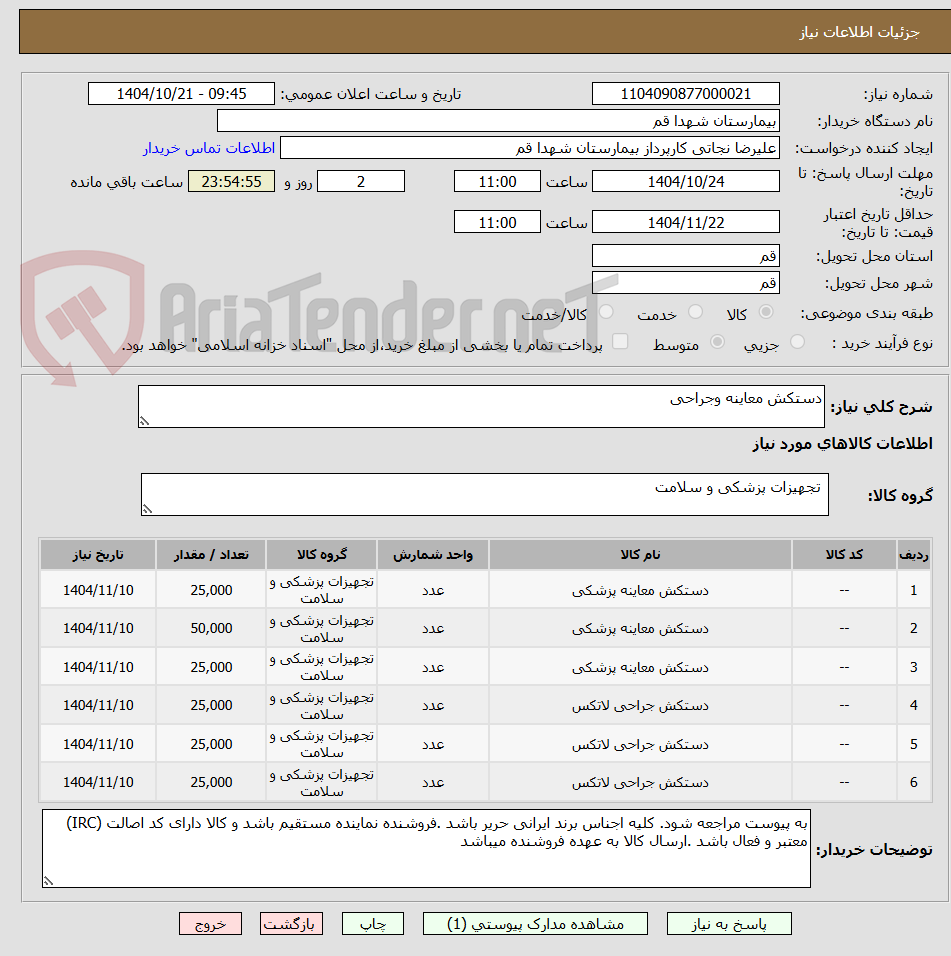Image resolution: width=951 pixels, height=956 pixels.
Task: Select the متوسط purchase type radio
Action: coord(718,342)
